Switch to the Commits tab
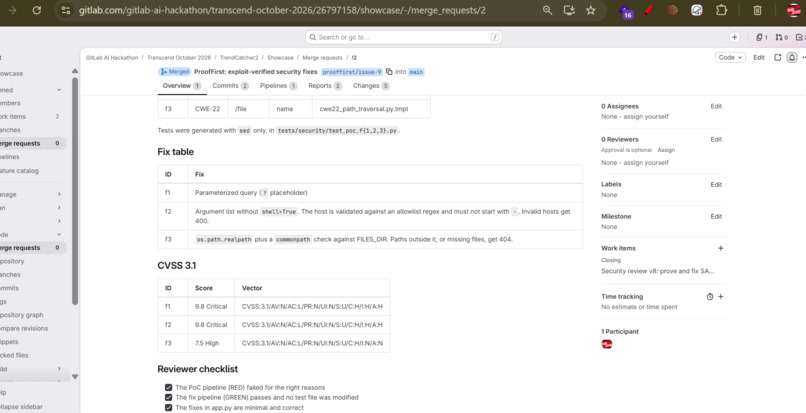 coord(230,86)
